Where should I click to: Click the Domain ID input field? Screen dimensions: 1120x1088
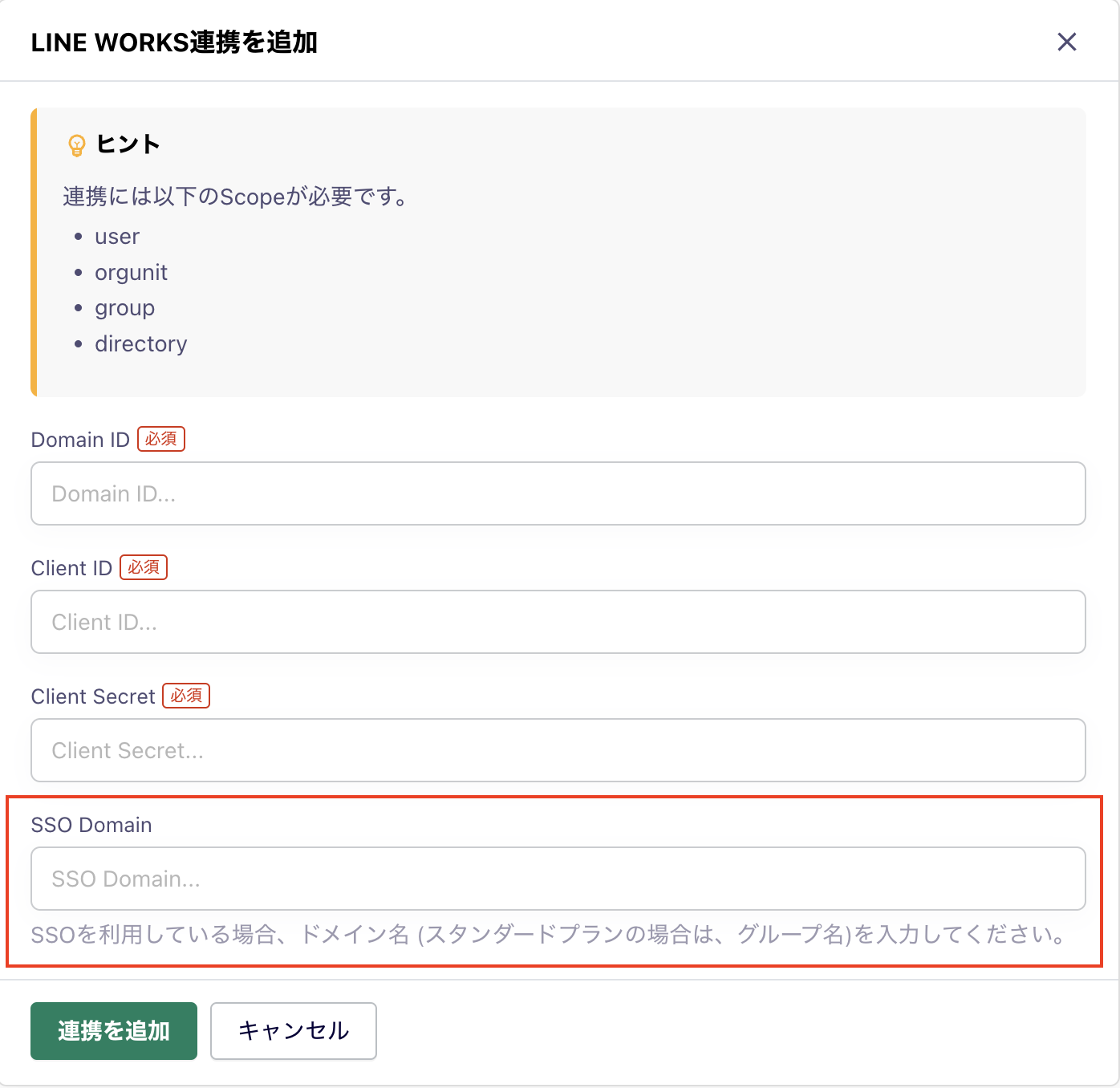coord(558,493)
